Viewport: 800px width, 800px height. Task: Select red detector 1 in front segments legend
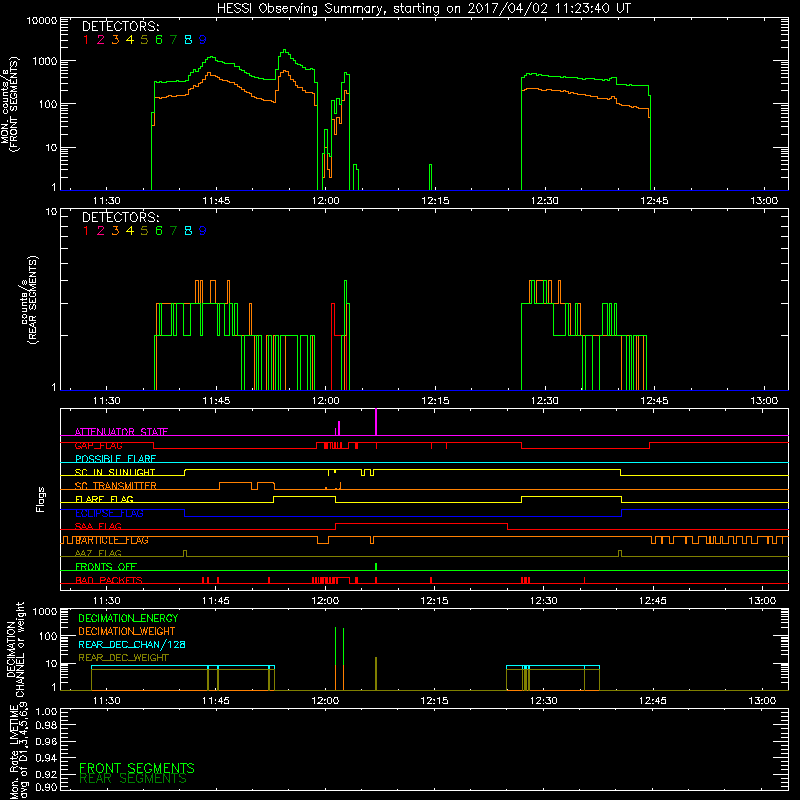(x=86, y=40)
